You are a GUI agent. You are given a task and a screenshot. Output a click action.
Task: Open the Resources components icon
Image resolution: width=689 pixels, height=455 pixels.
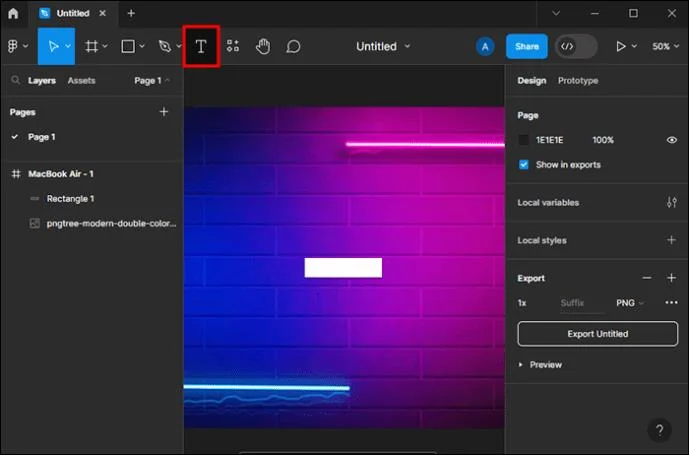pyautogui.click(x=233, y=46)
